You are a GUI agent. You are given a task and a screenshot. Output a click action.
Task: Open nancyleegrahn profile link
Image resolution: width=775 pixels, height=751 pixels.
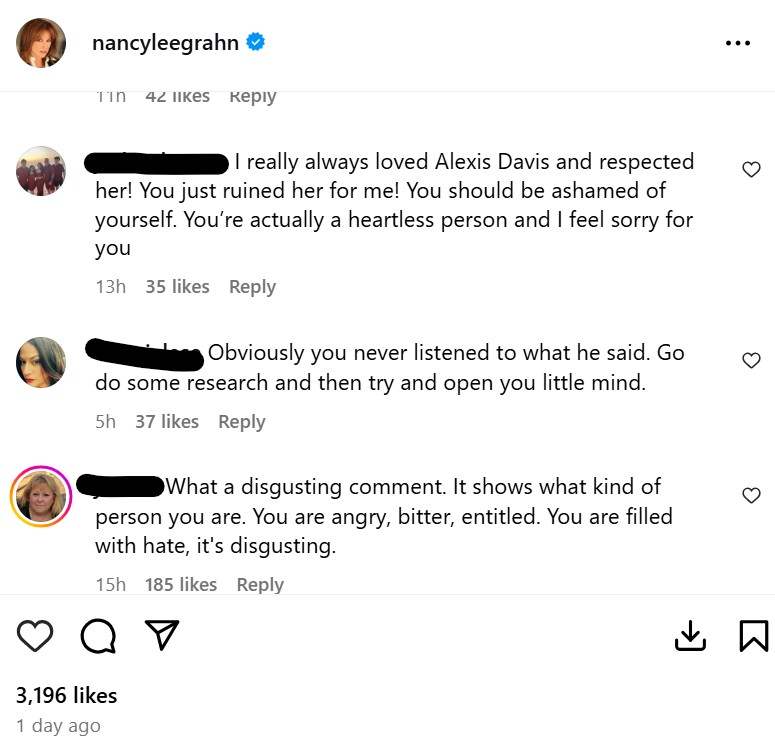165,43
